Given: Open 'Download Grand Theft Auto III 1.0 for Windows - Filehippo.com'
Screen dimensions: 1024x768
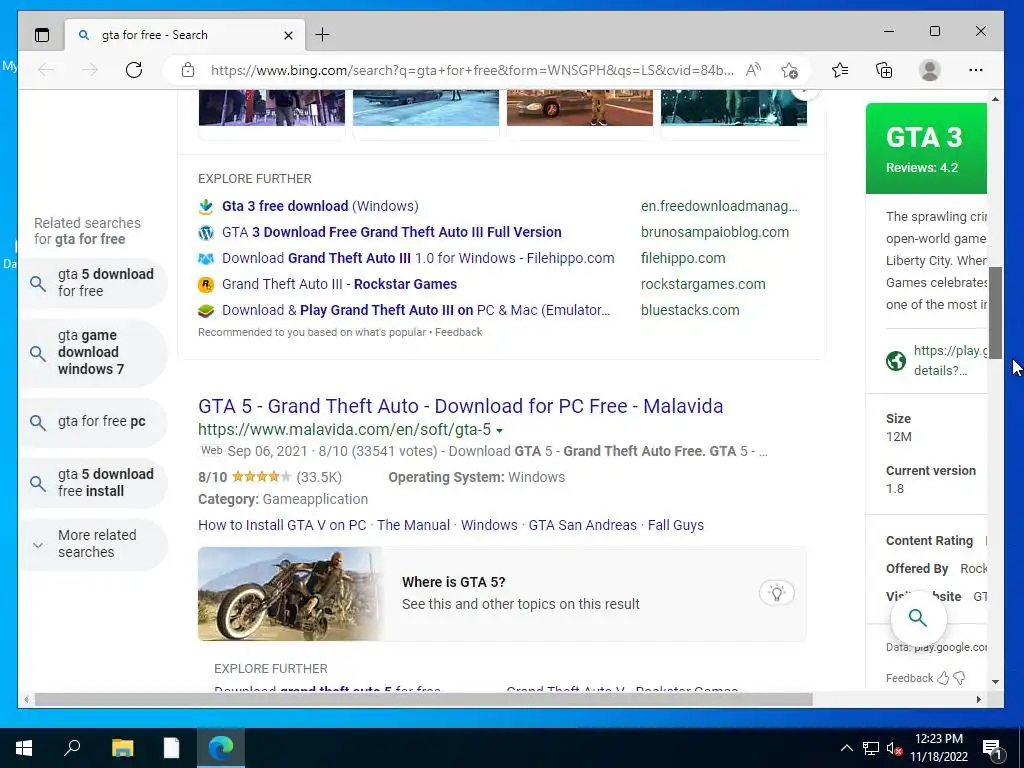Looking at the screenshot, I should tap(418, 259).
